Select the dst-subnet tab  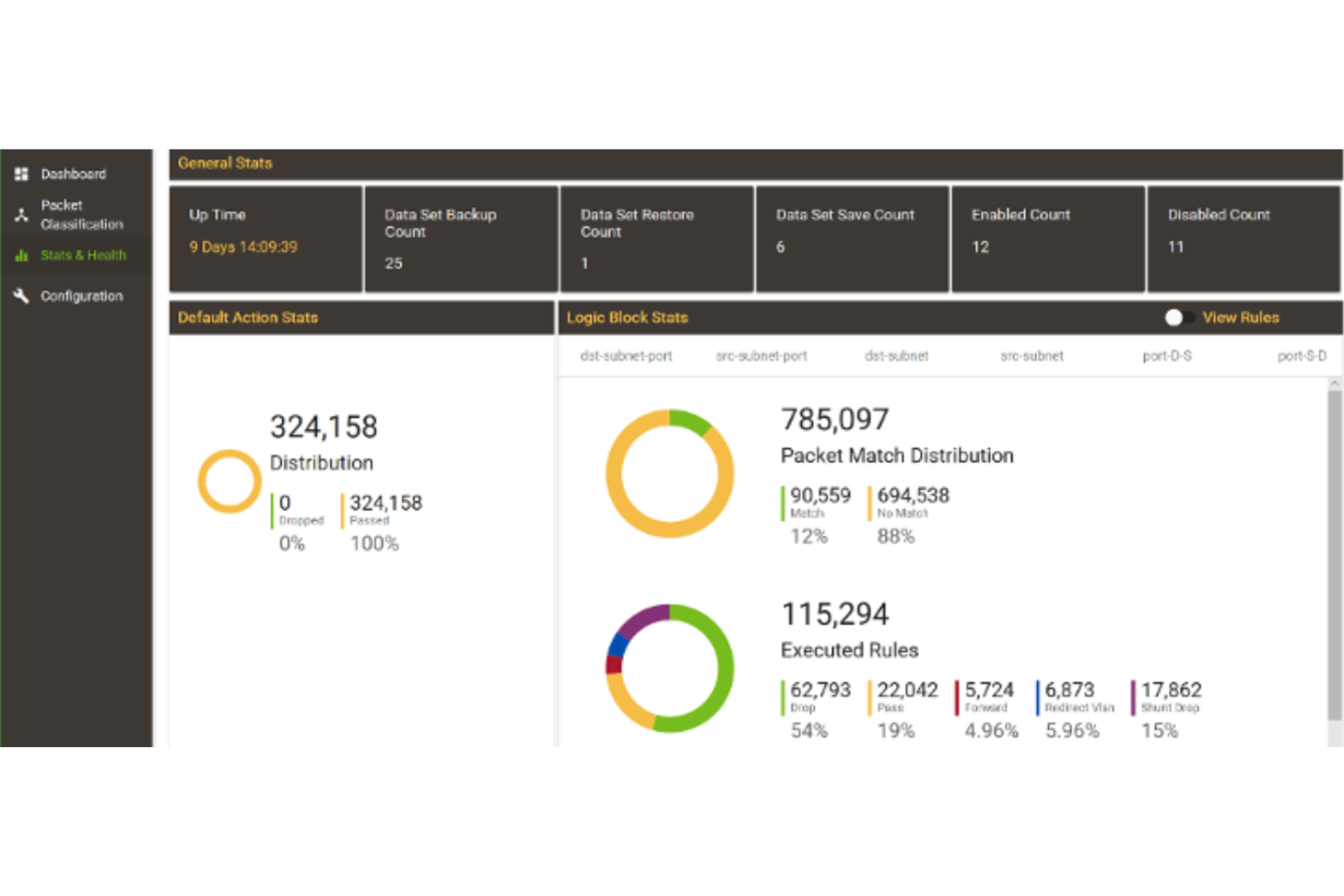[896, 356]
